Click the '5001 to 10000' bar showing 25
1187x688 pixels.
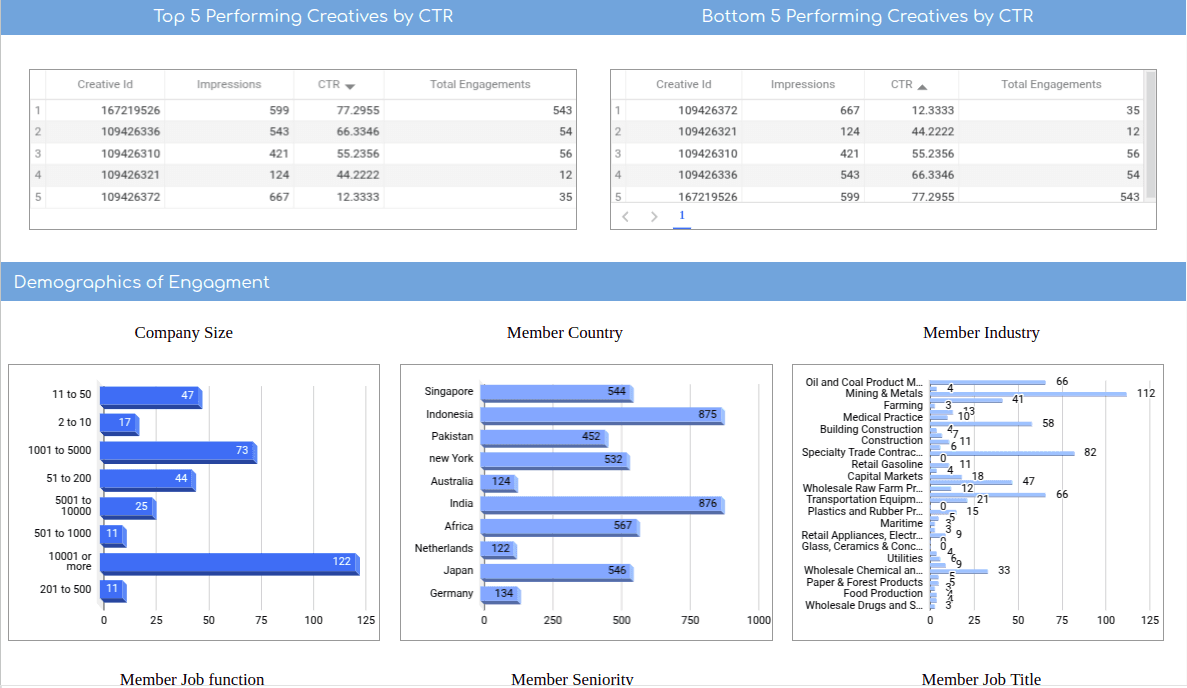(128, 508)
